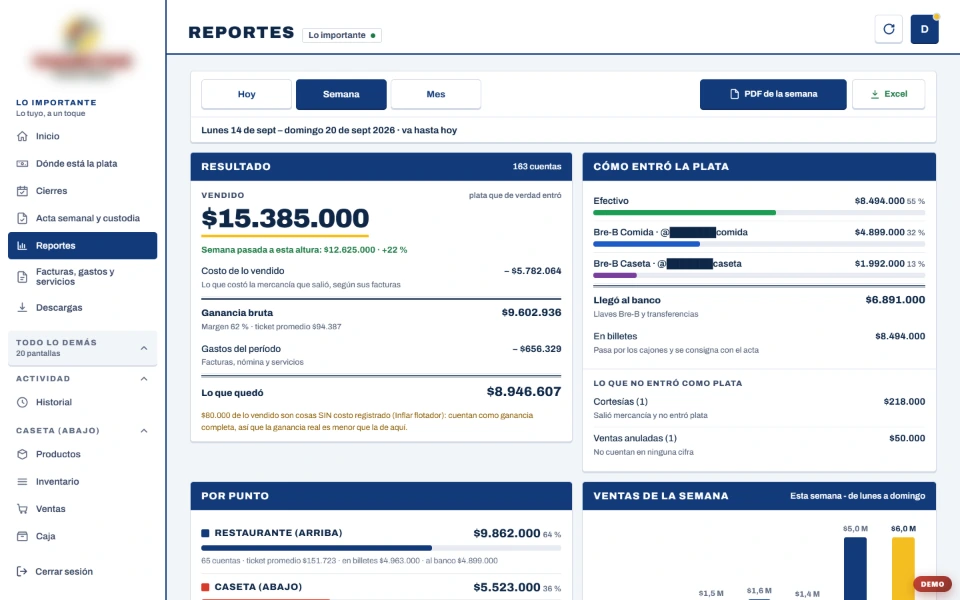The width and height of the screenshot is (960, 600).
Task: Click the Caseta (Abajo) $5.523.000 amount
Action: (507, 587)
